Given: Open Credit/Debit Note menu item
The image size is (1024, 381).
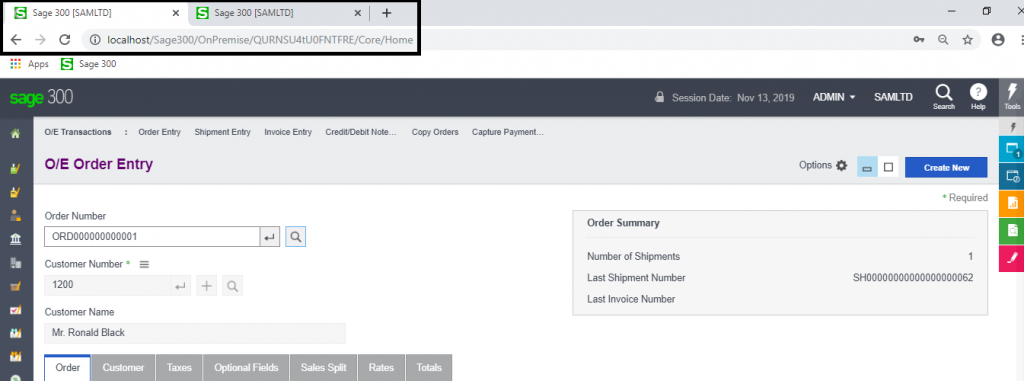Looking at the screenshot, I should pyautogui.click(x=361, y=132).
